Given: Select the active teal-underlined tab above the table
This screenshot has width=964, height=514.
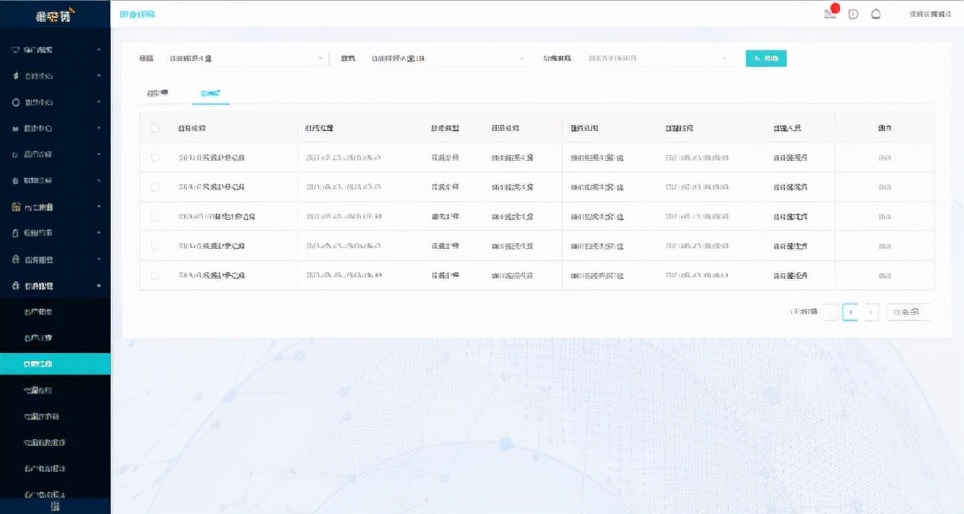Looking at the screenshot, I should tap(210, 93).
